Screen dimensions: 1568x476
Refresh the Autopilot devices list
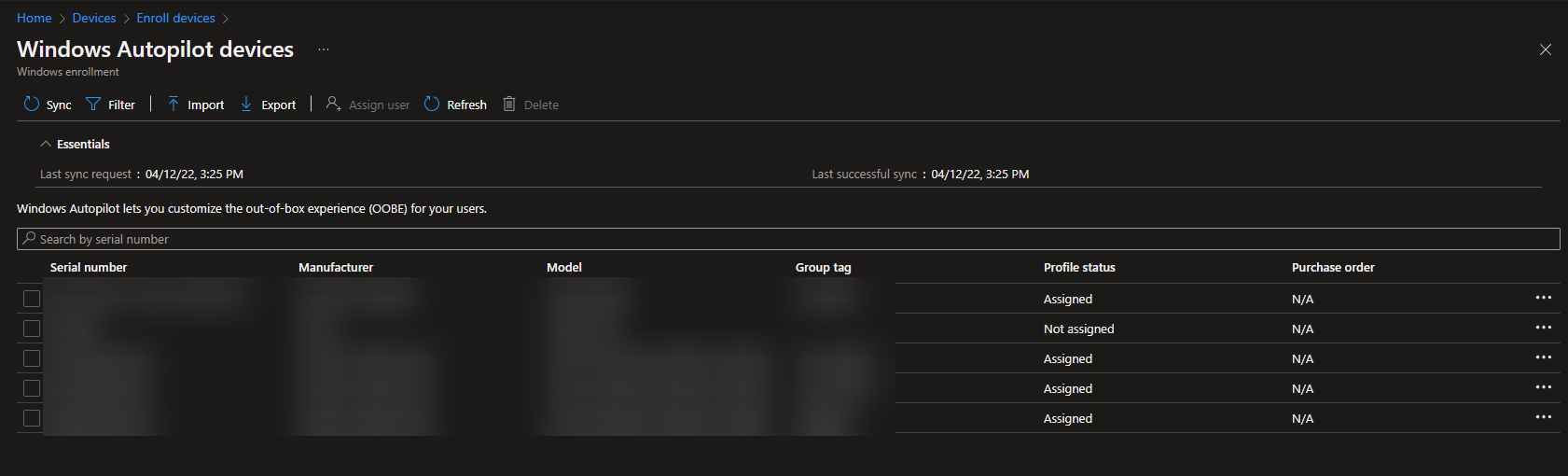tap(456, 105)
